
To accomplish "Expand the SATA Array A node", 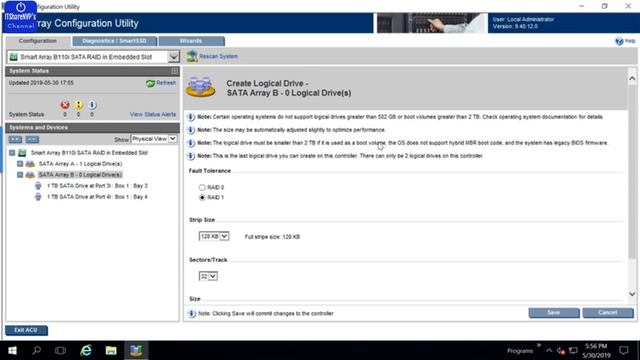I will point(20,164).
